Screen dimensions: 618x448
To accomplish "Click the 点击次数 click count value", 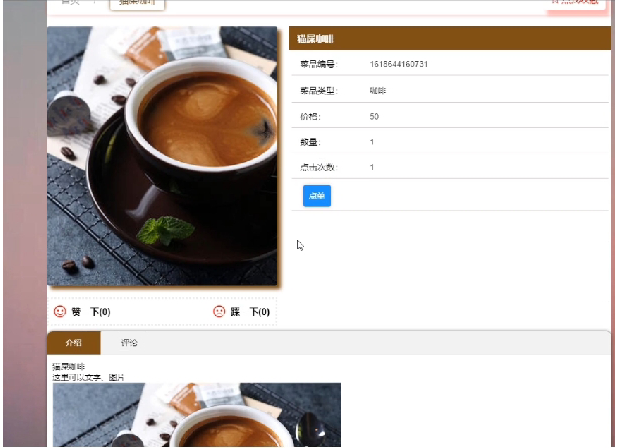I will coord(372,167).
